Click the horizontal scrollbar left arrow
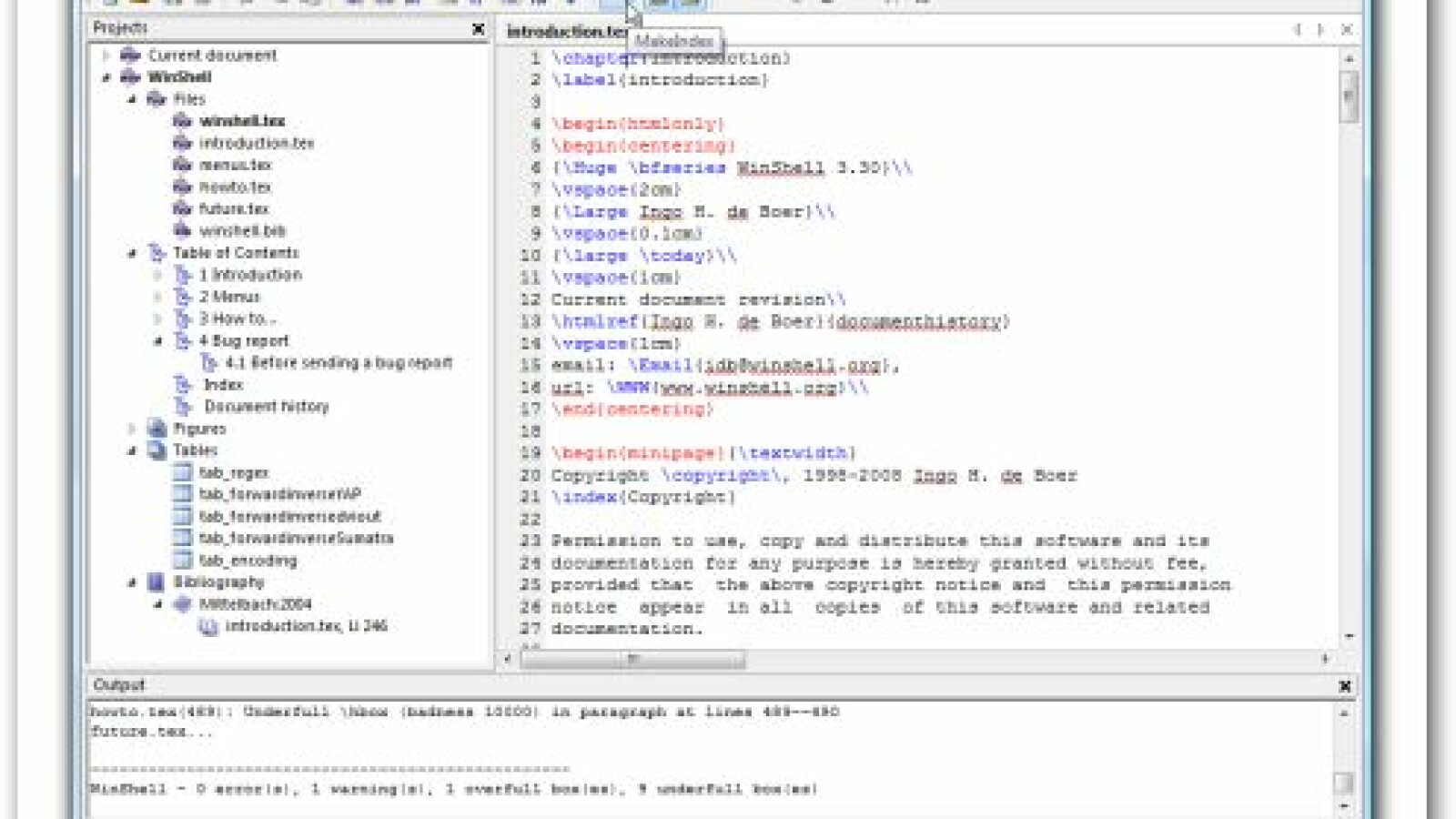This screenshot has width=1456, height=819. coord(508,659)
